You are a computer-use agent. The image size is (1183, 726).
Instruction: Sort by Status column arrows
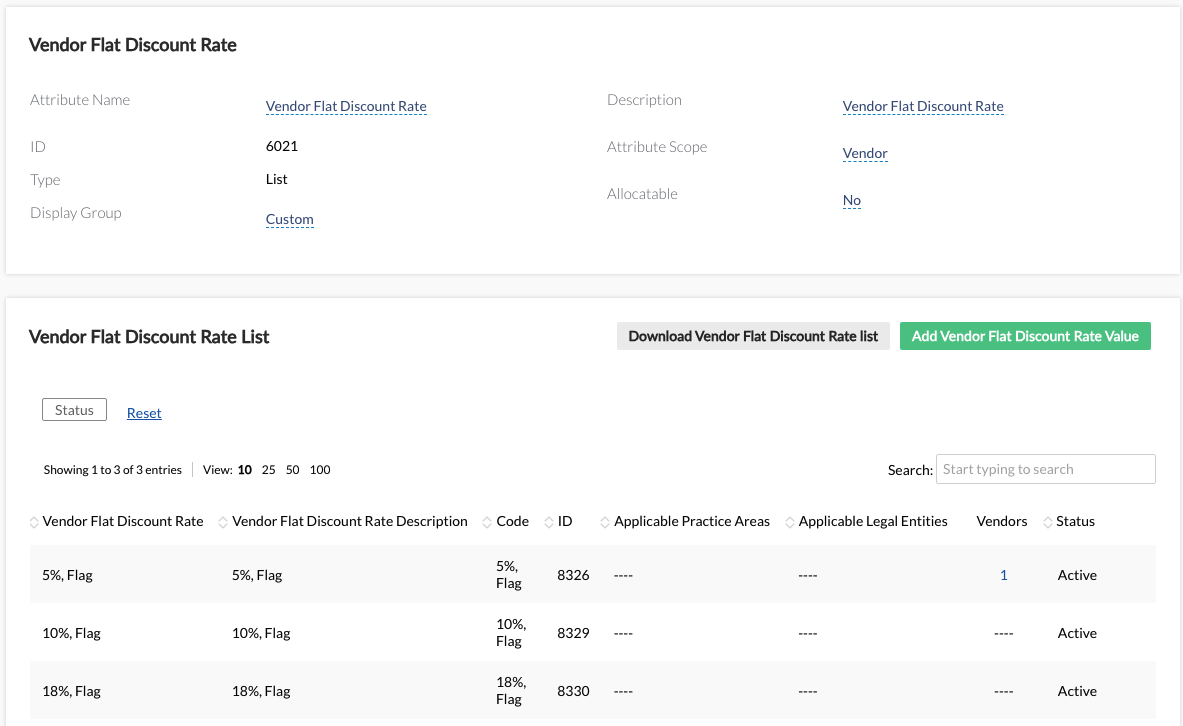coord(1048,522)
